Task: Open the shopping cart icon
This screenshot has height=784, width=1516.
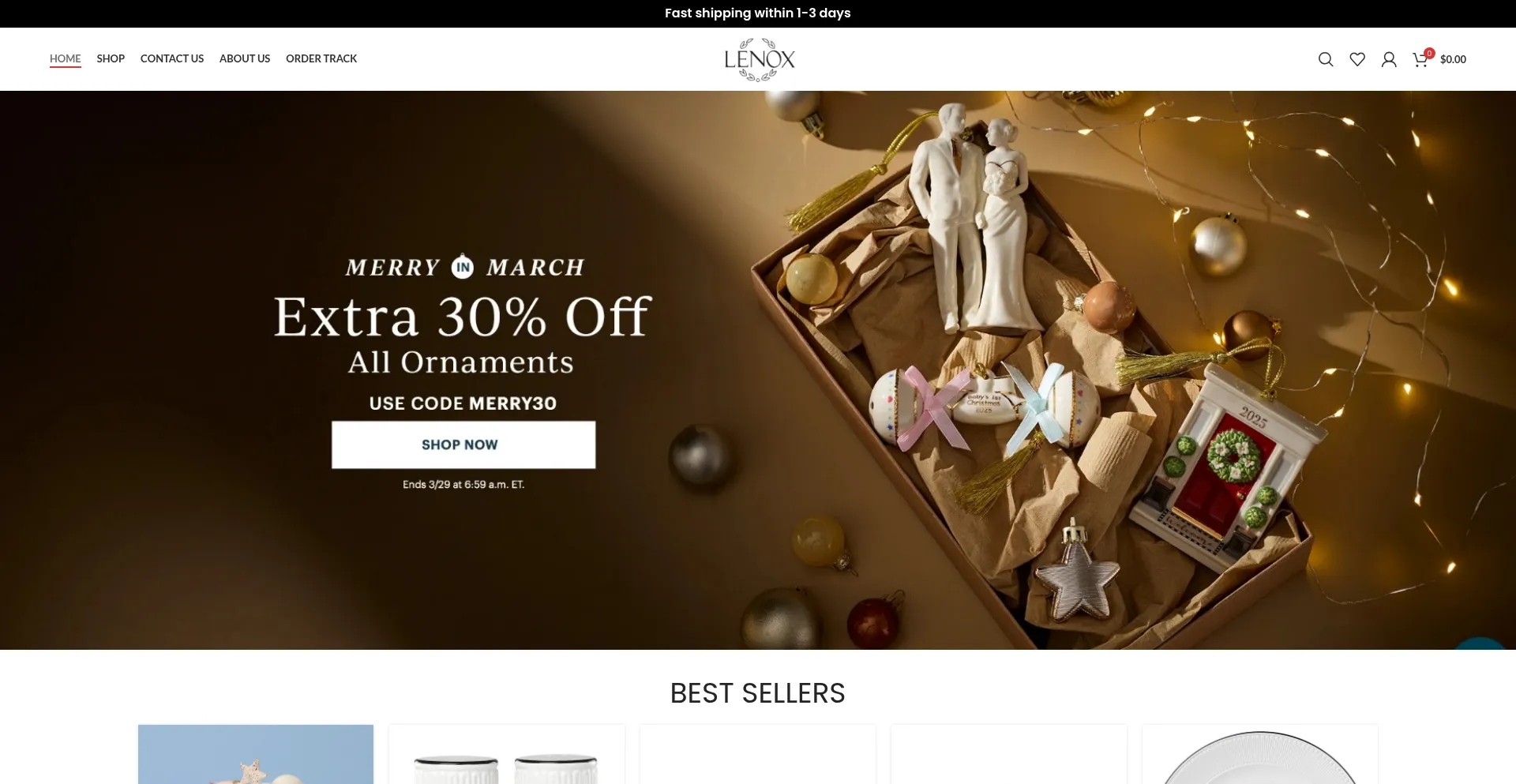Action: tap(1421, 58)
